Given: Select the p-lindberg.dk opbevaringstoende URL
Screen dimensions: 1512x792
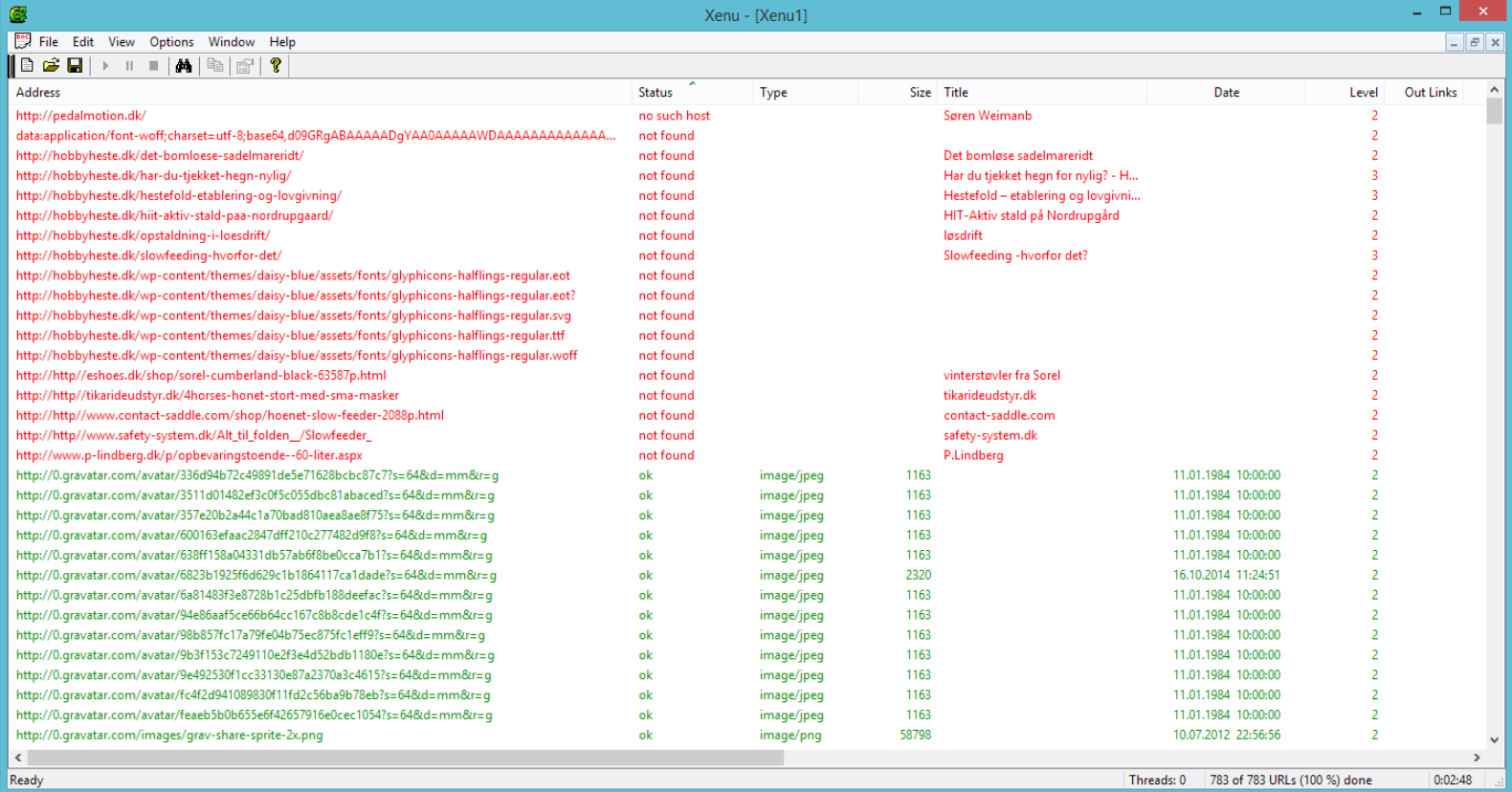Looking at the screenshot, I should coord(189,456).
